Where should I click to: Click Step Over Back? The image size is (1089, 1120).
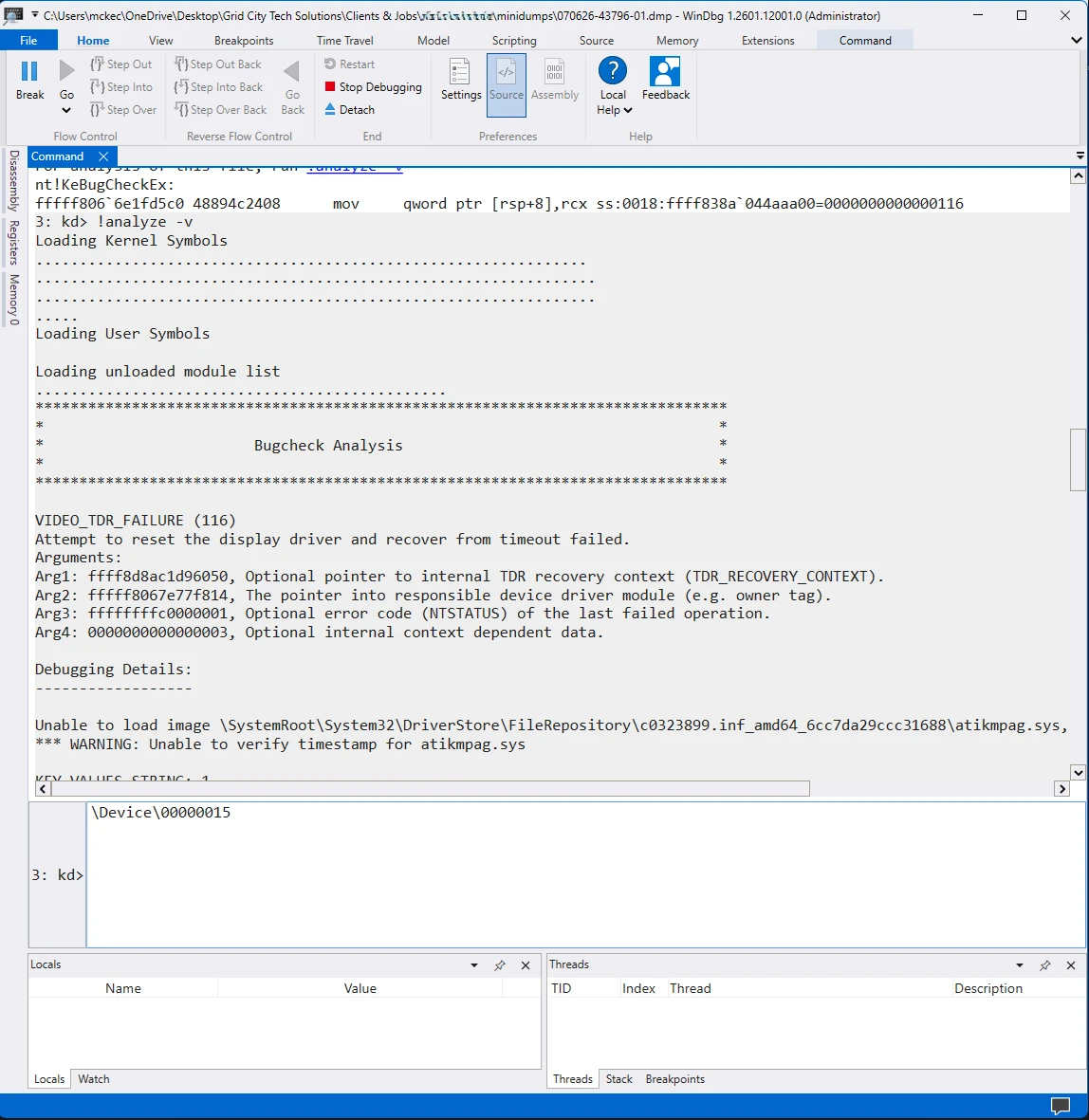click(221, 110)
